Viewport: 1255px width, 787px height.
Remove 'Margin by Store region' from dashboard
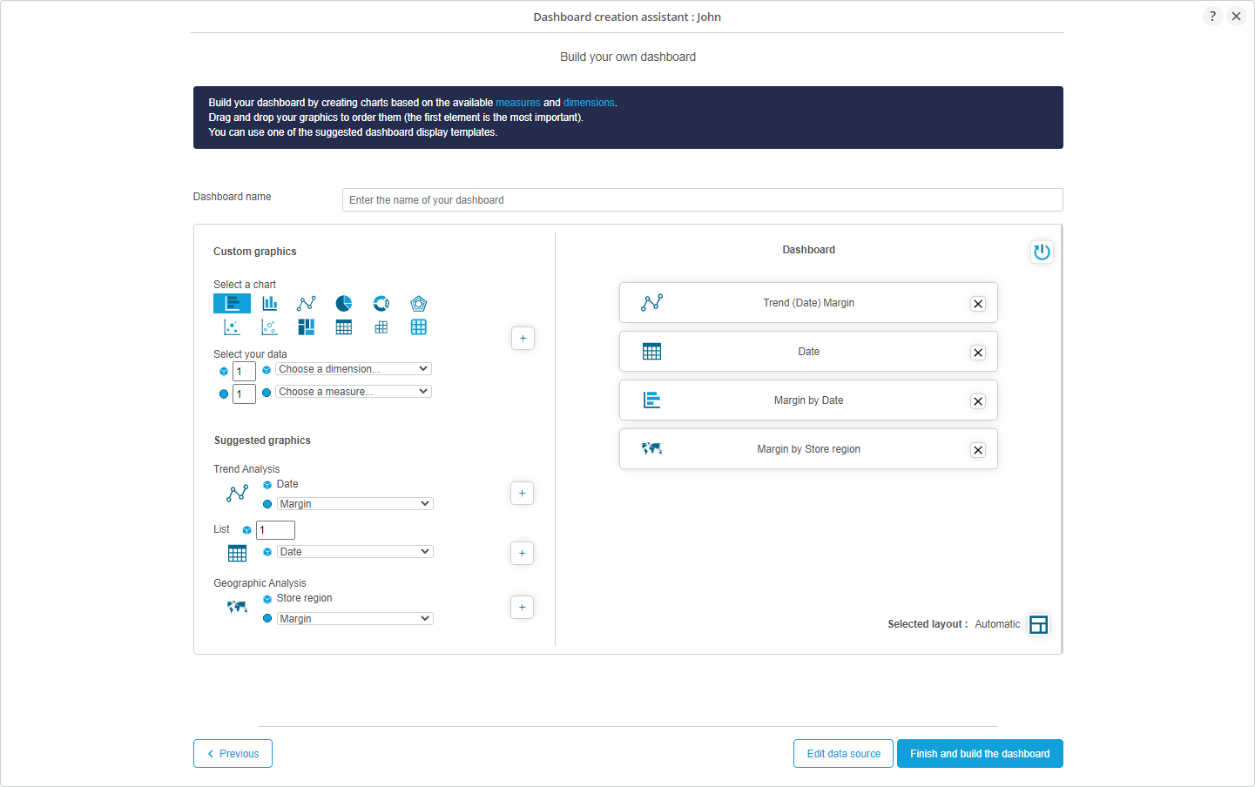[x=978, y=450]
